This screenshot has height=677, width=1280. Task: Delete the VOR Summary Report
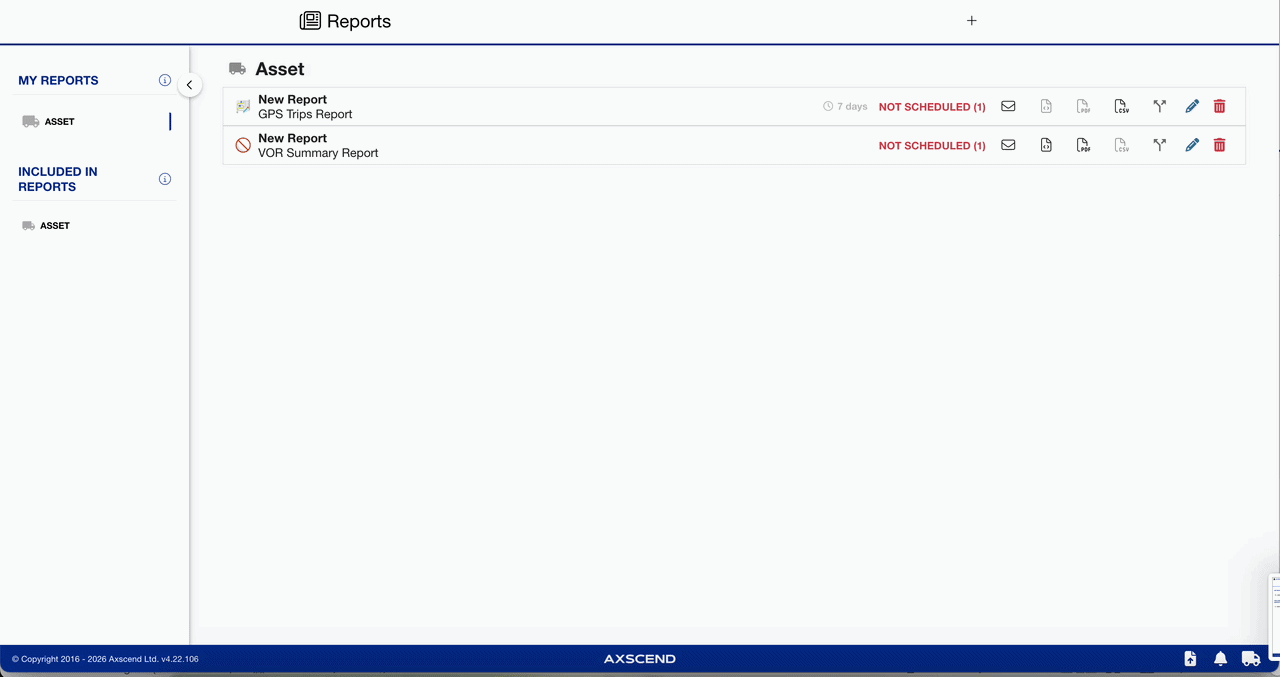[x=1219, y=145]
